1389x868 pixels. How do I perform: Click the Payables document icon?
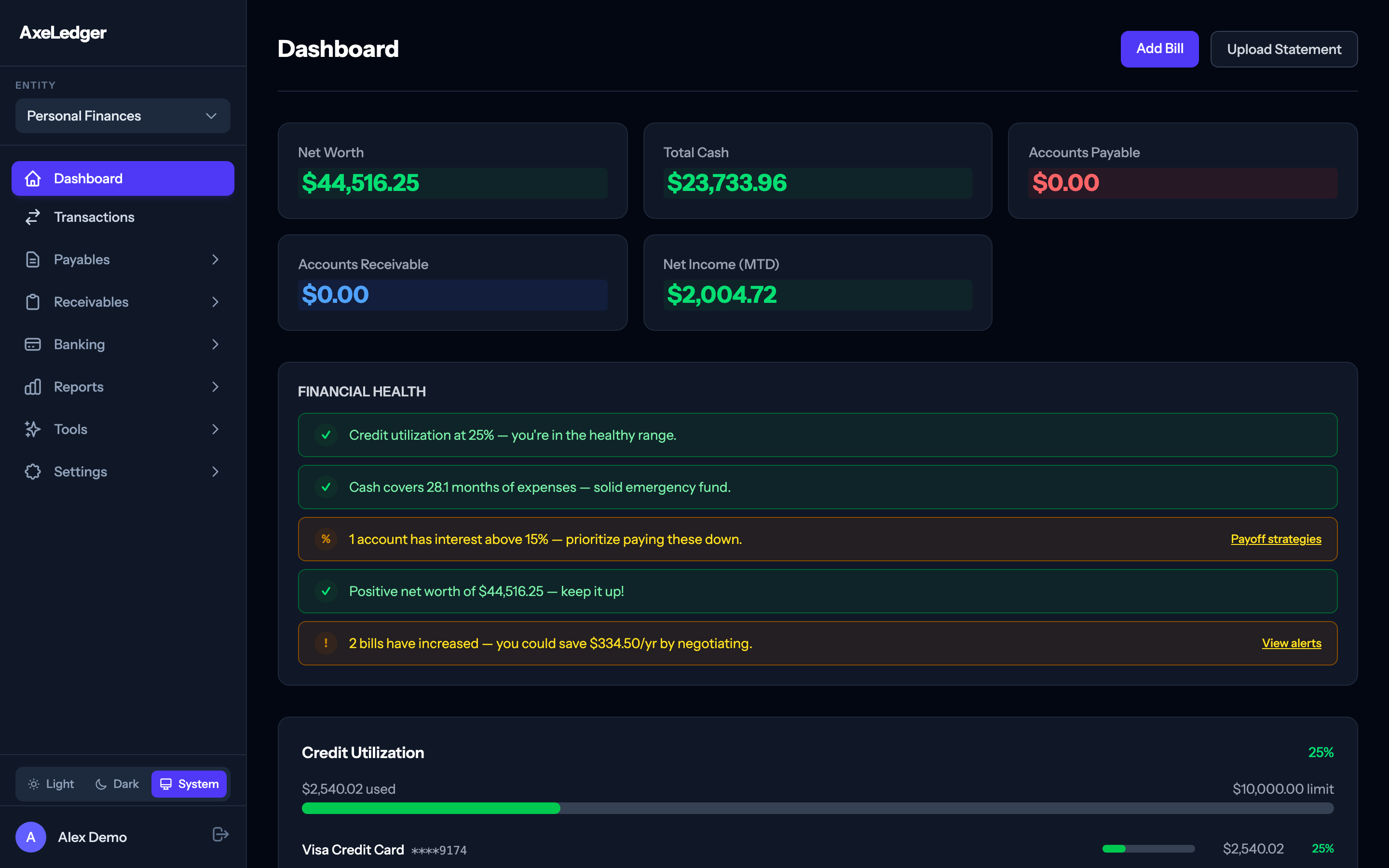click(x=33, y=259)
